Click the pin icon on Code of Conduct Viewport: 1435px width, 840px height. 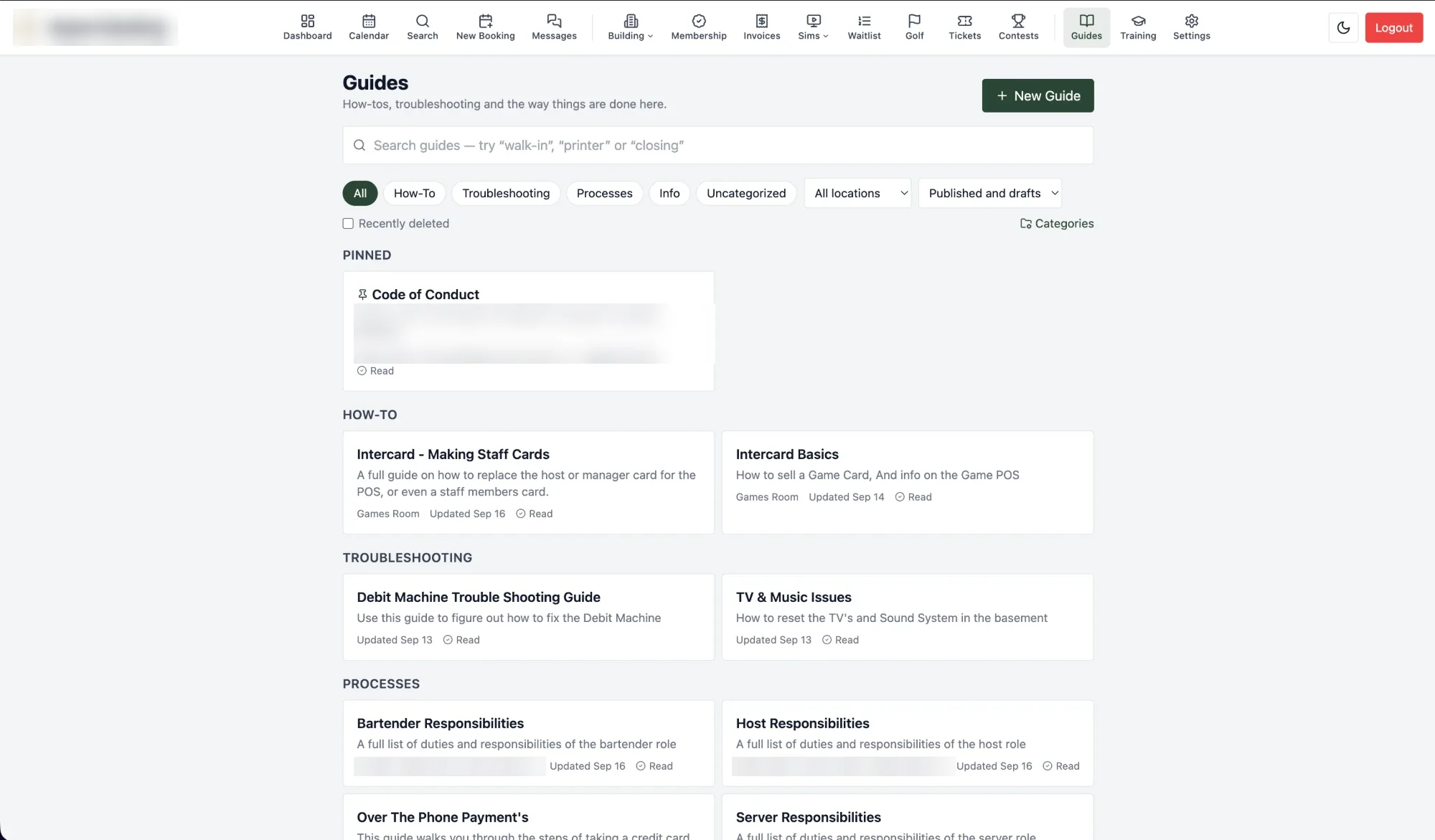(362, 295)
